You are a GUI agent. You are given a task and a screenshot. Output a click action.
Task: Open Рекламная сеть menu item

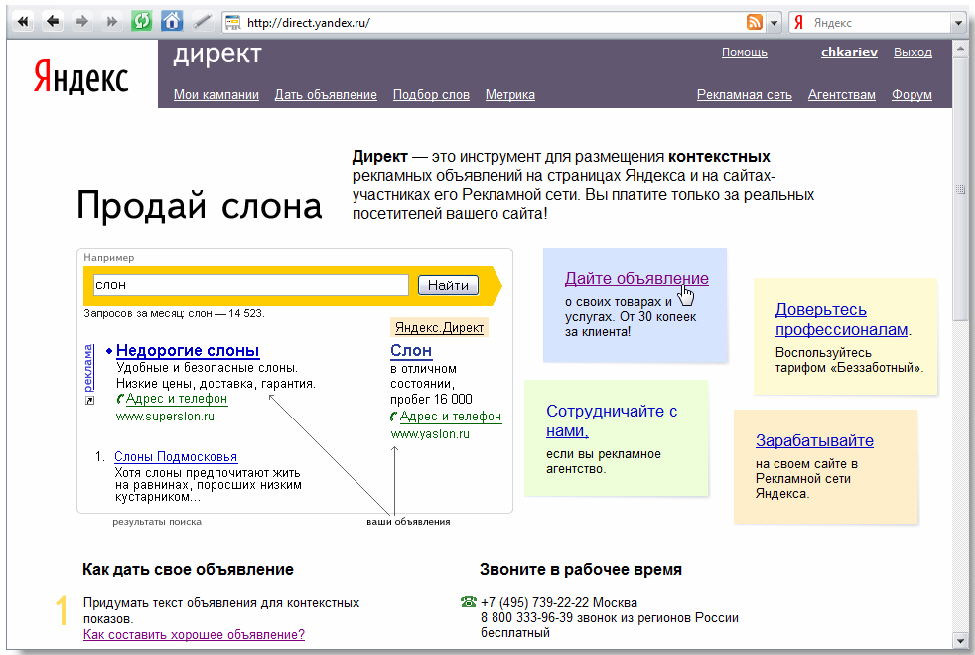tap(744, 95)
